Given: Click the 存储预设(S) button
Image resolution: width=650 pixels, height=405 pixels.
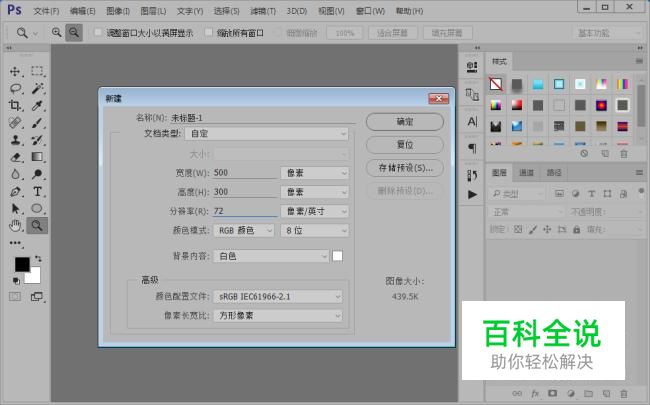Looking at the screenshot, I should [405, 168].
